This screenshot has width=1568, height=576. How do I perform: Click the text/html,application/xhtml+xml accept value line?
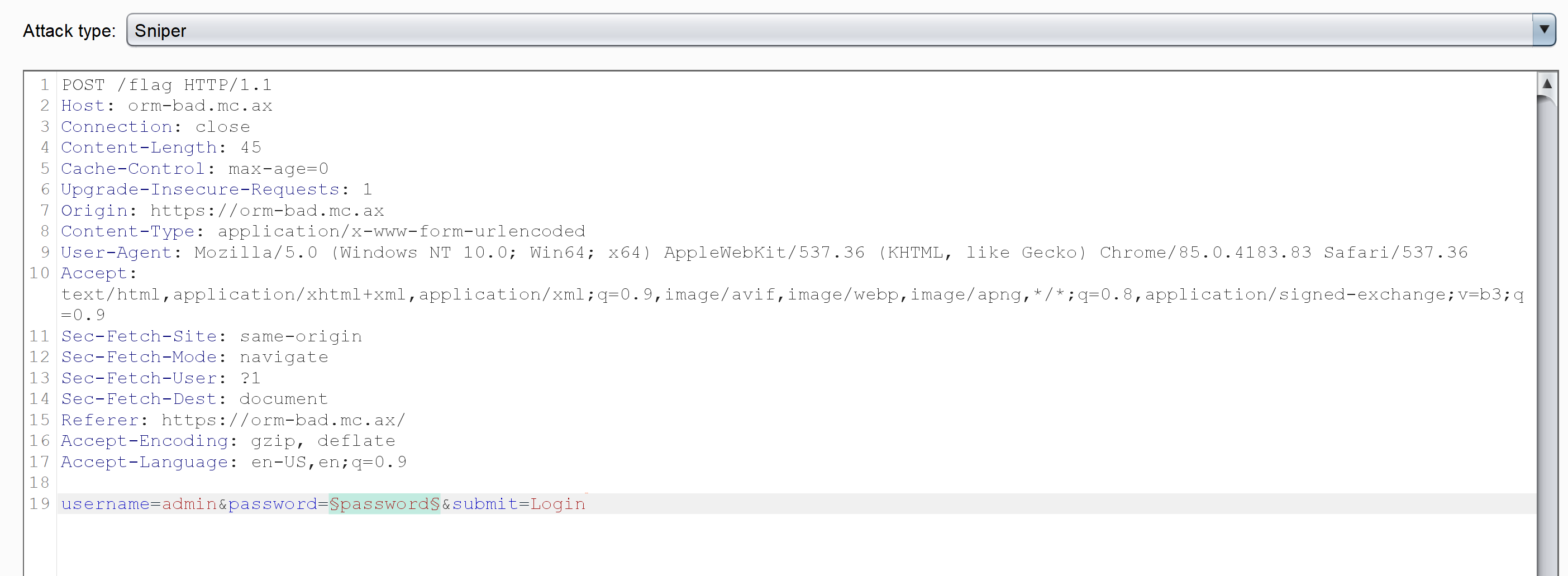point(793,294)
